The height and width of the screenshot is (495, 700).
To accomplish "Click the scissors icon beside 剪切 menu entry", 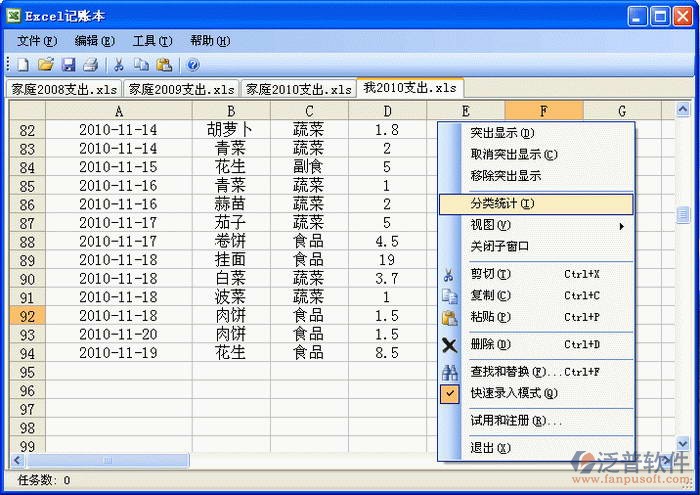I will [x=449, y=274].
